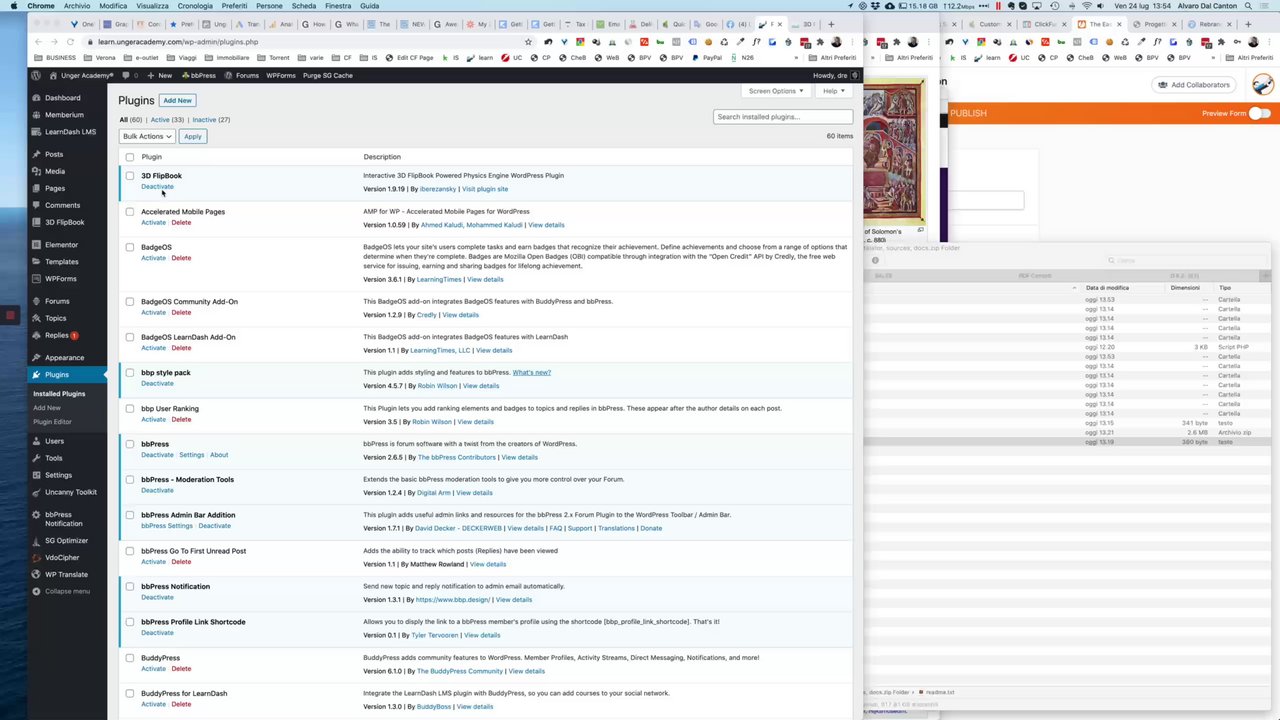This screenshot has height=720, width=1280.
Task: Click the WordPress logo in admin bar
Action: 36,75
